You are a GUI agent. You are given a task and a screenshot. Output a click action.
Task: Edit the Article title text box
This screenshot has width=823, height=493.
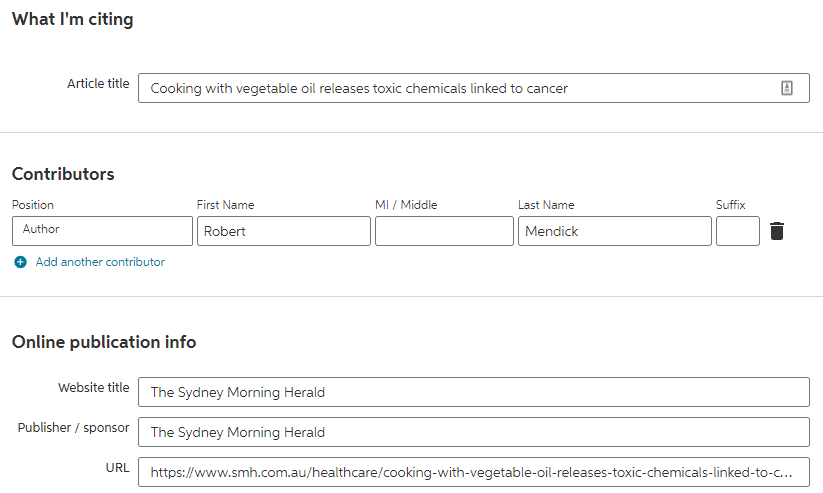pos(460,88)
